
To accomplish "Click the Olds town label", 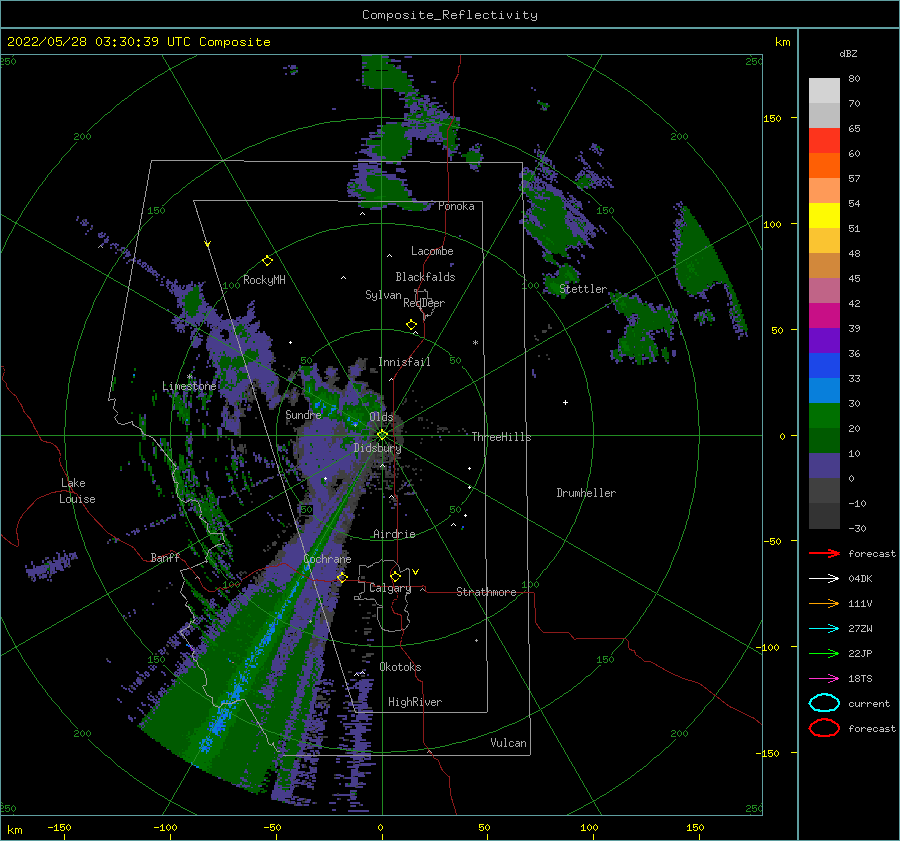I will click(381, 417).
